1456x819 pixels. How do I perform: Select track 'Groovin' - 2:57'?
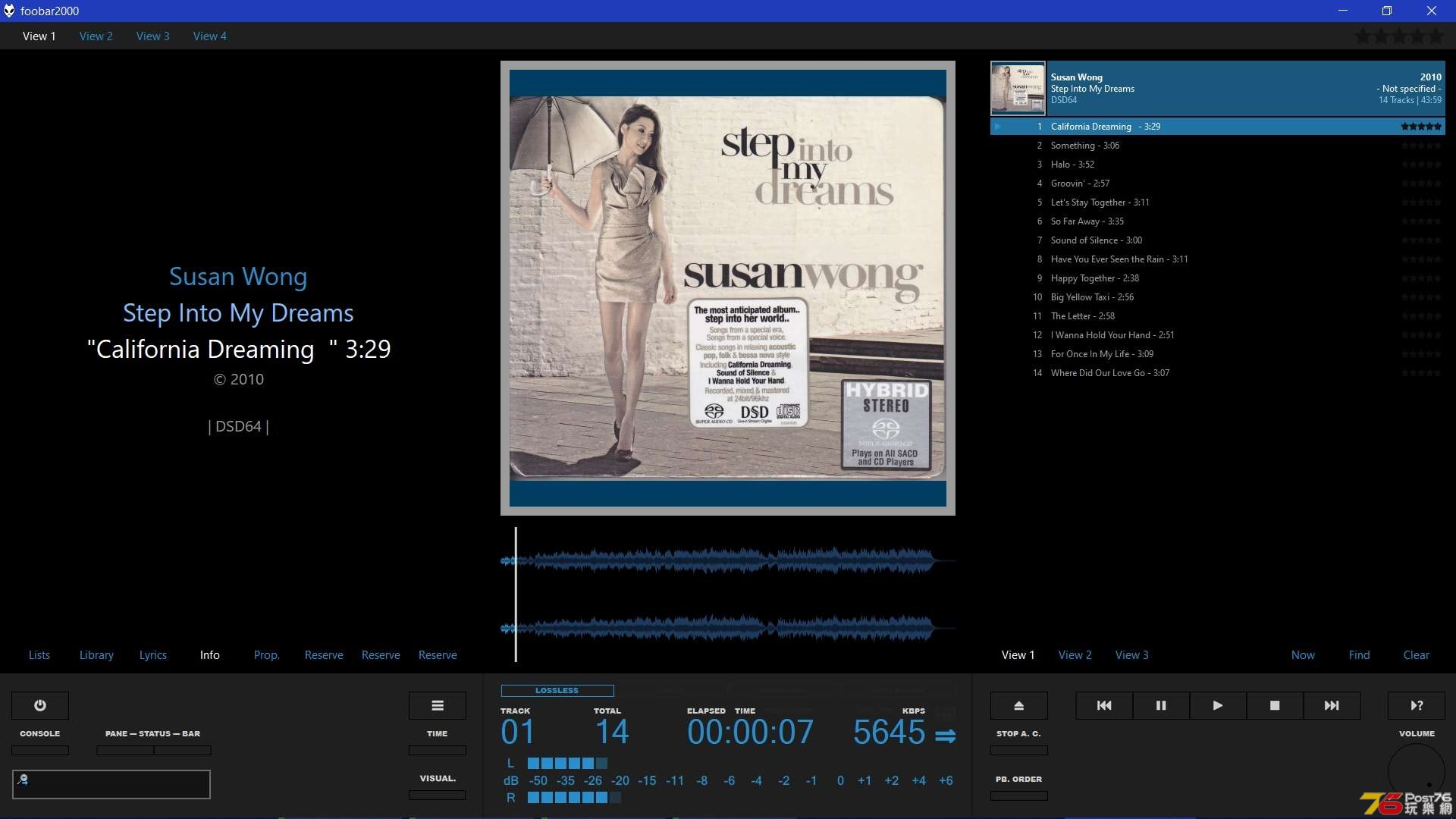pyautogui.click(x=1218, y=184)
